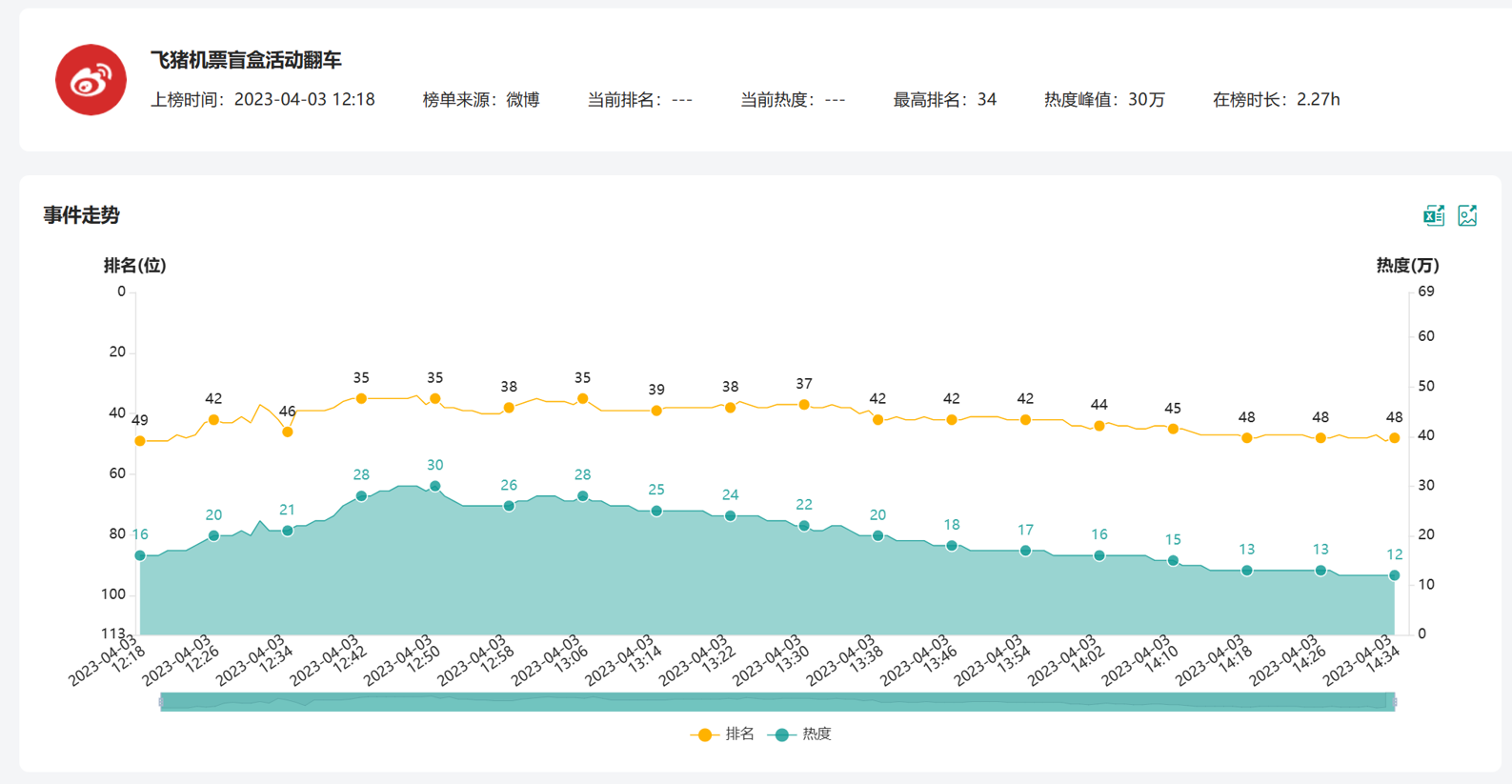Export chart data to Excel

(1434, 216)
